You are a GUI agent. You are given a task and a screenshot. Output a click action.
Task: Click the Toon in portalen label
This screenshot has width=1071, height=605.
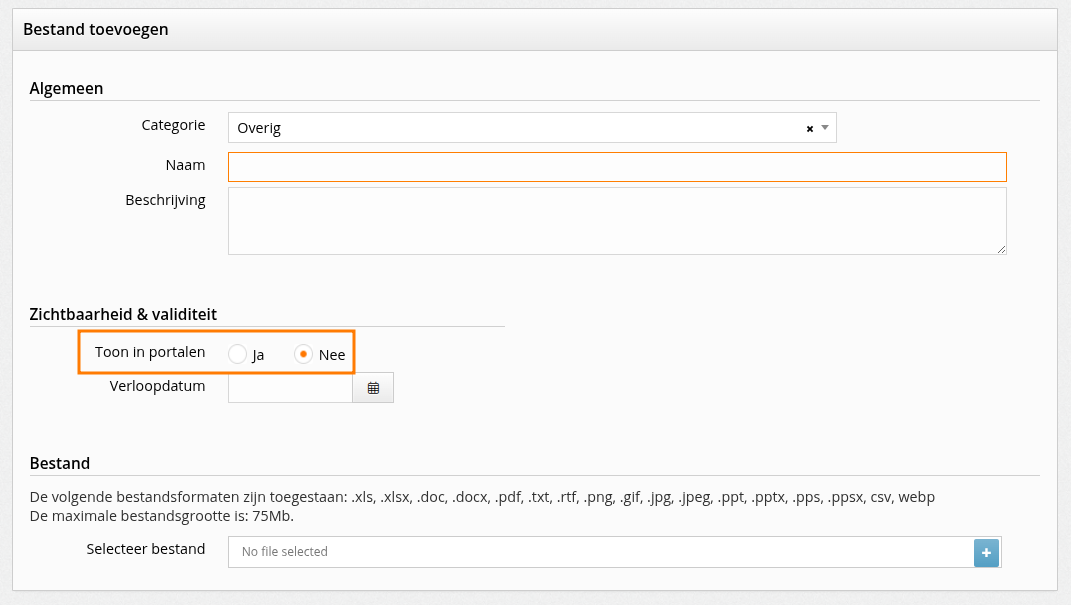coord(150,352)
